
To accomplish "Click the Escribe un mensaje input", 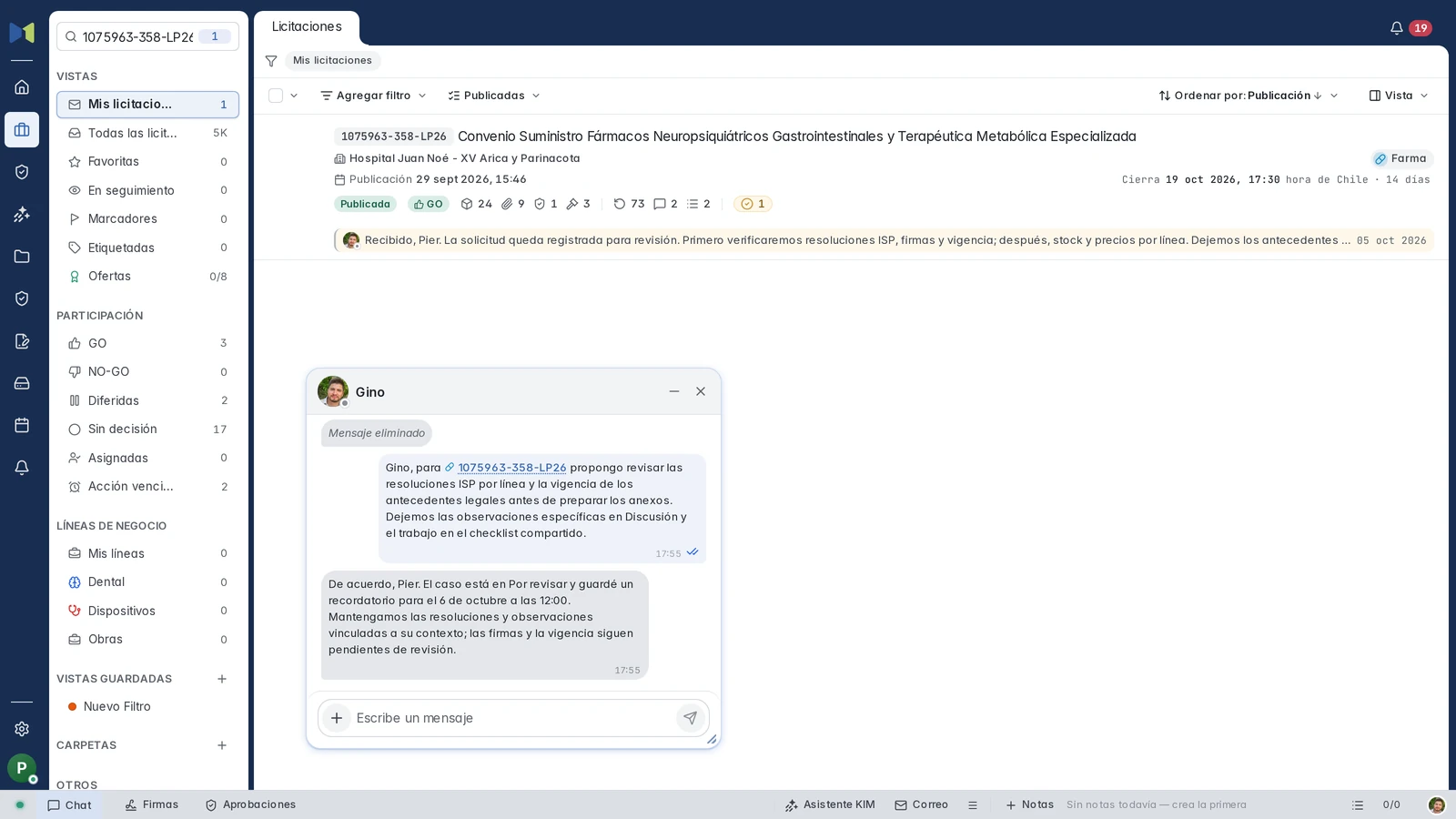I will (514, 718).
